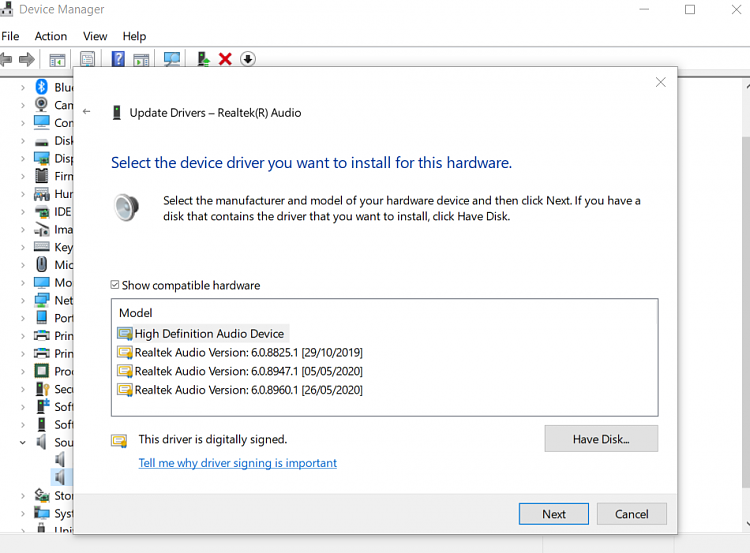Image resolution: width=750 pixels, height=553 pixels.
Task: Open the show/hide console tree toolbar icon
Action: point(57,60)
